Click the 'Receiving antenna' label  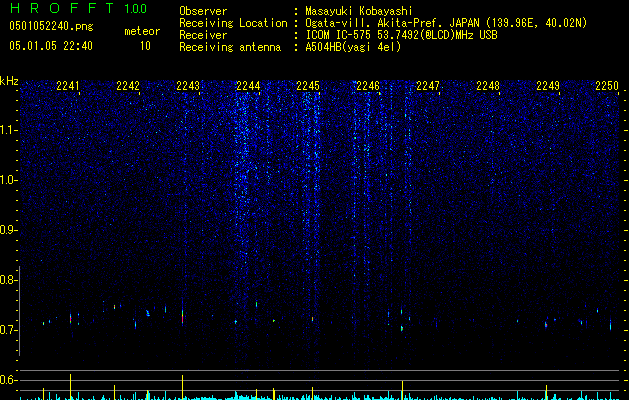point(230,47)
